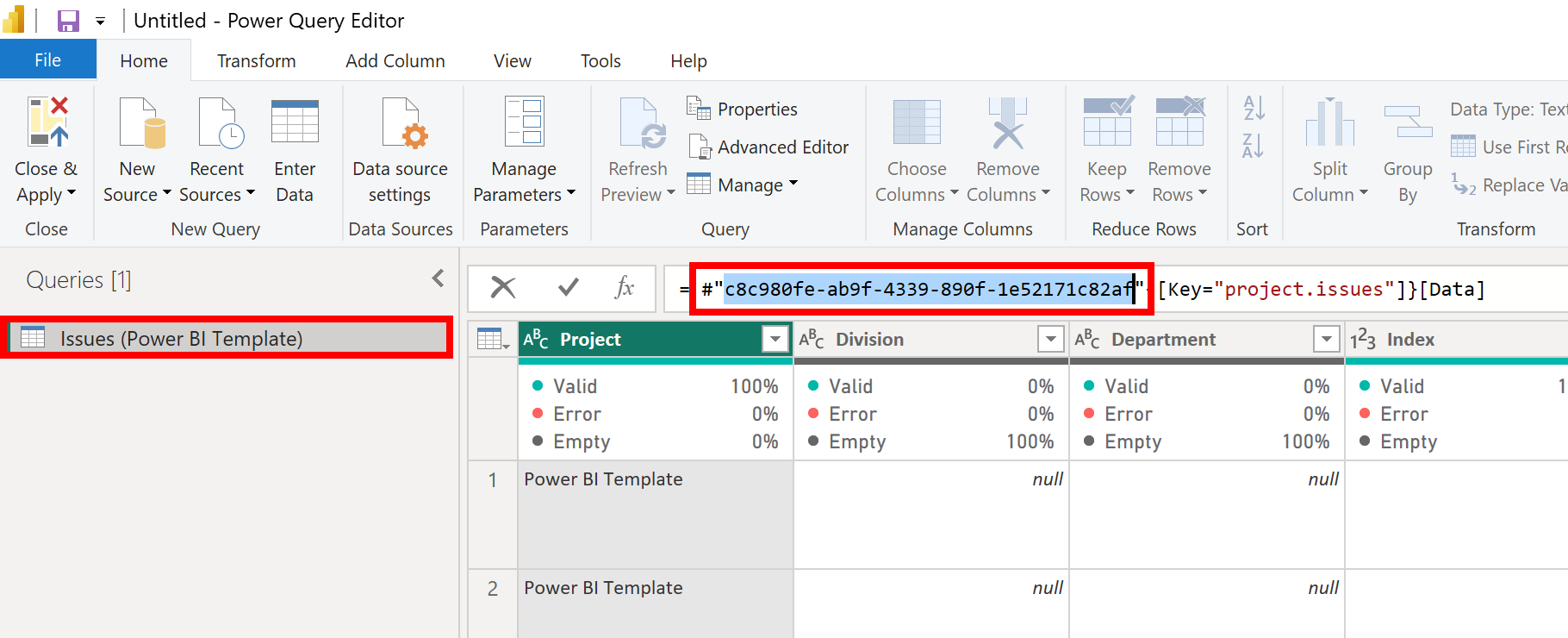This screenshot has height=638, width=1568.
Task: Select row number 2
Action: pyautogui.click(x=493, y=604)
